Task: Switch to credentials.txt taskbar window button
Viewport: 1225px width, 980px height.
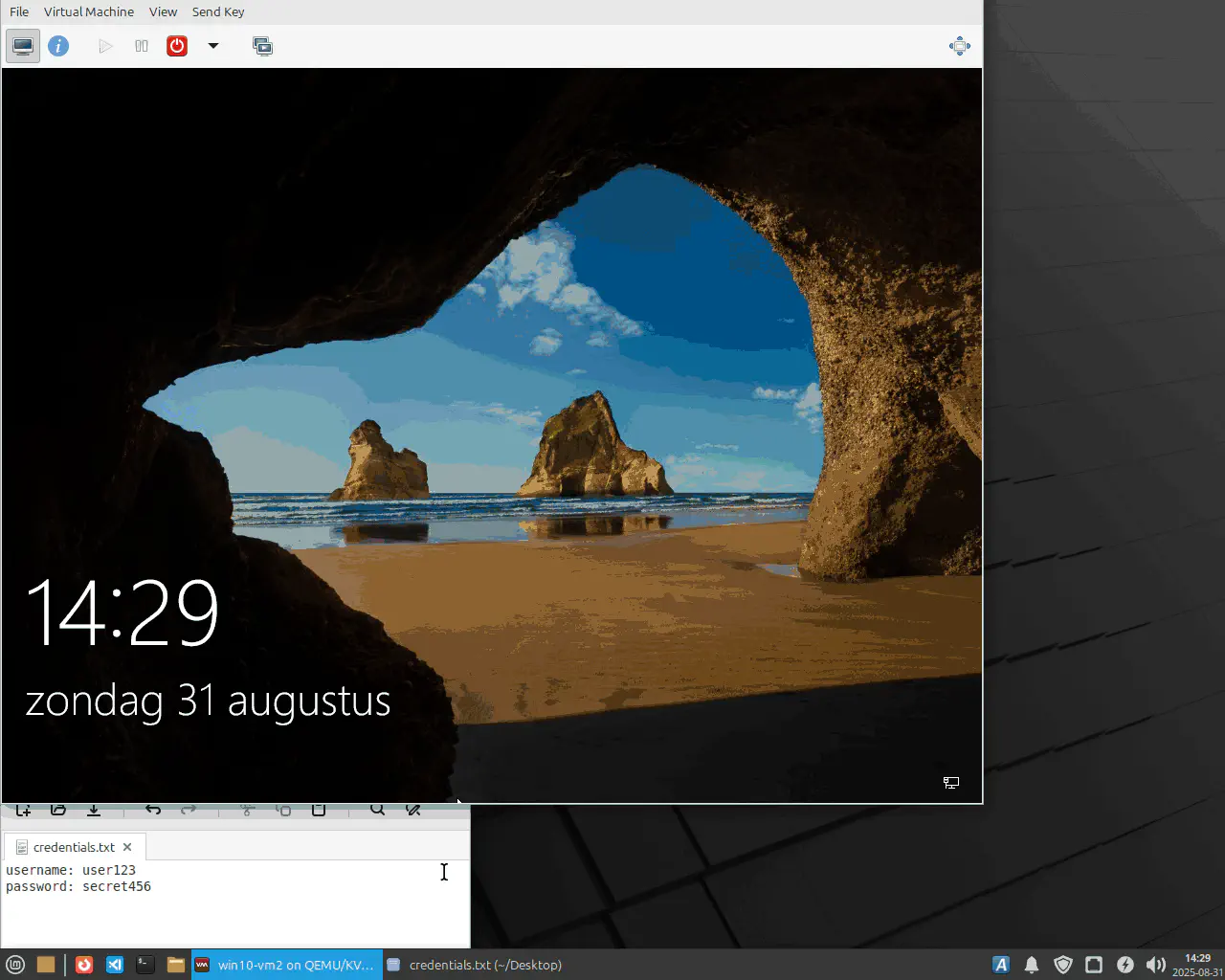Action: click(476, 965)
